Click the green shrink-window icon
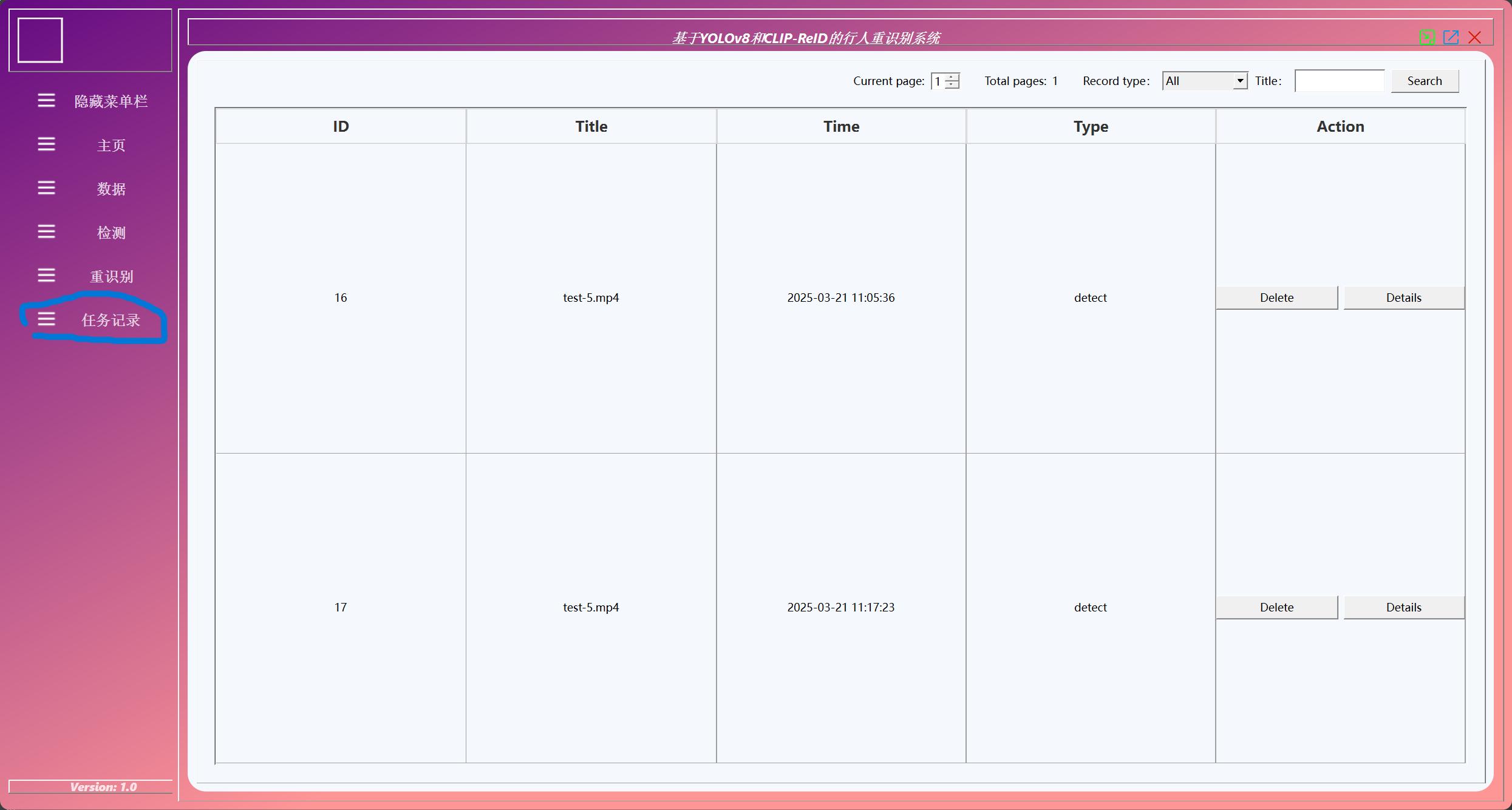Screen dimensions: 1512x810 click(x=1428, y=37)
